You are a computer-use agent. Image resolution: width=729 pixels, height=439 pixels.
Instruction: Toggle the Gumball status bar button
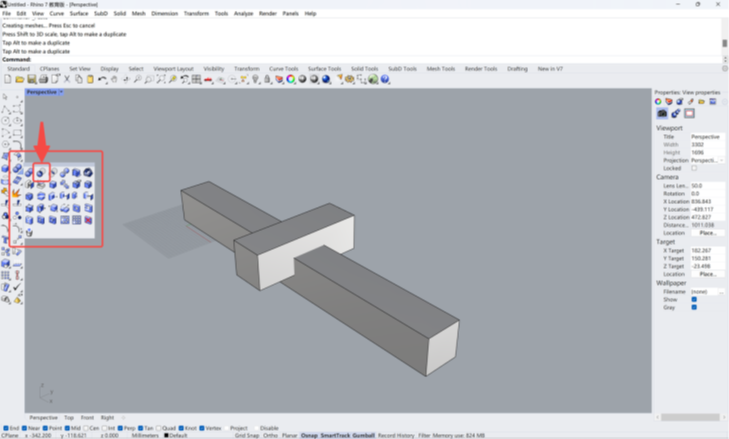click(363, 435)
